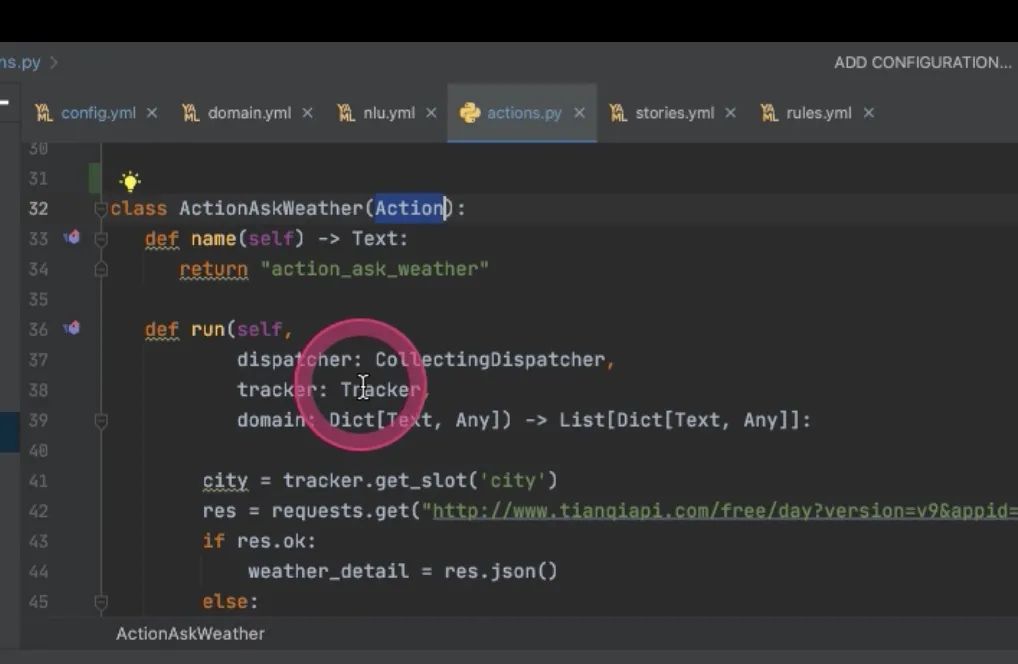This screenshot has width=1018, height=664.
Task: Click the YAML file icon on nlu.yml tab
Action: pos(346,113)
